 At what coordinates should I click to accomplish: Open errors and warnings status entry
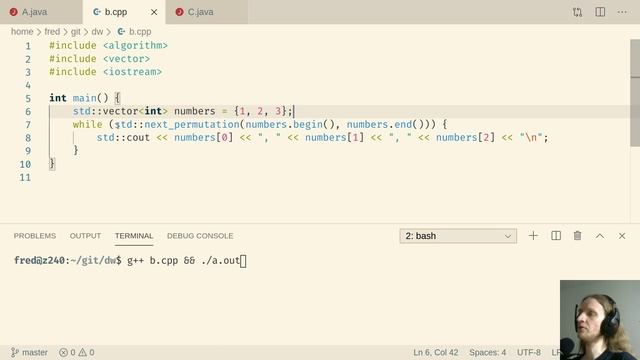77,352
